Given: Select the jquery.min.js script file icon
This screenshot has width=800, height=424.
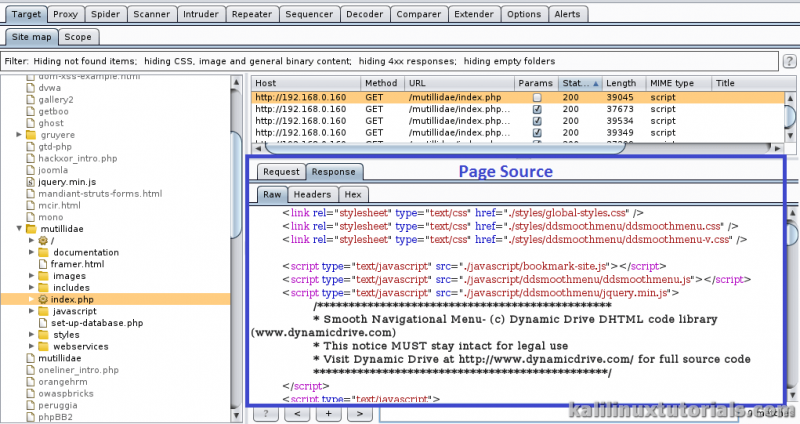Looking at the screenshot, I should coord(30,181).
